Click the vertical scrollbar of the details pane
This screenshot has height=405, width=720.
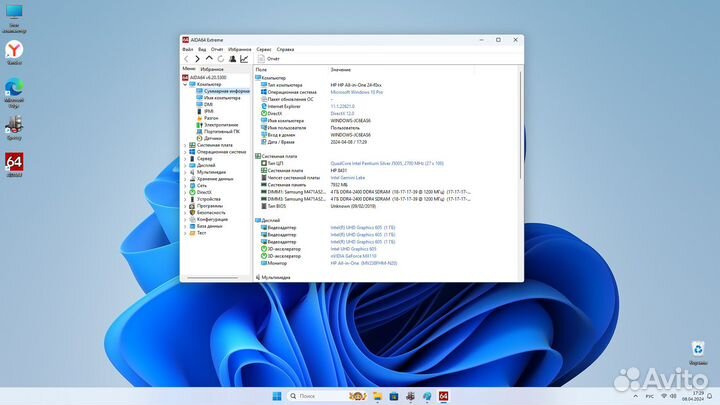point(521,124)
